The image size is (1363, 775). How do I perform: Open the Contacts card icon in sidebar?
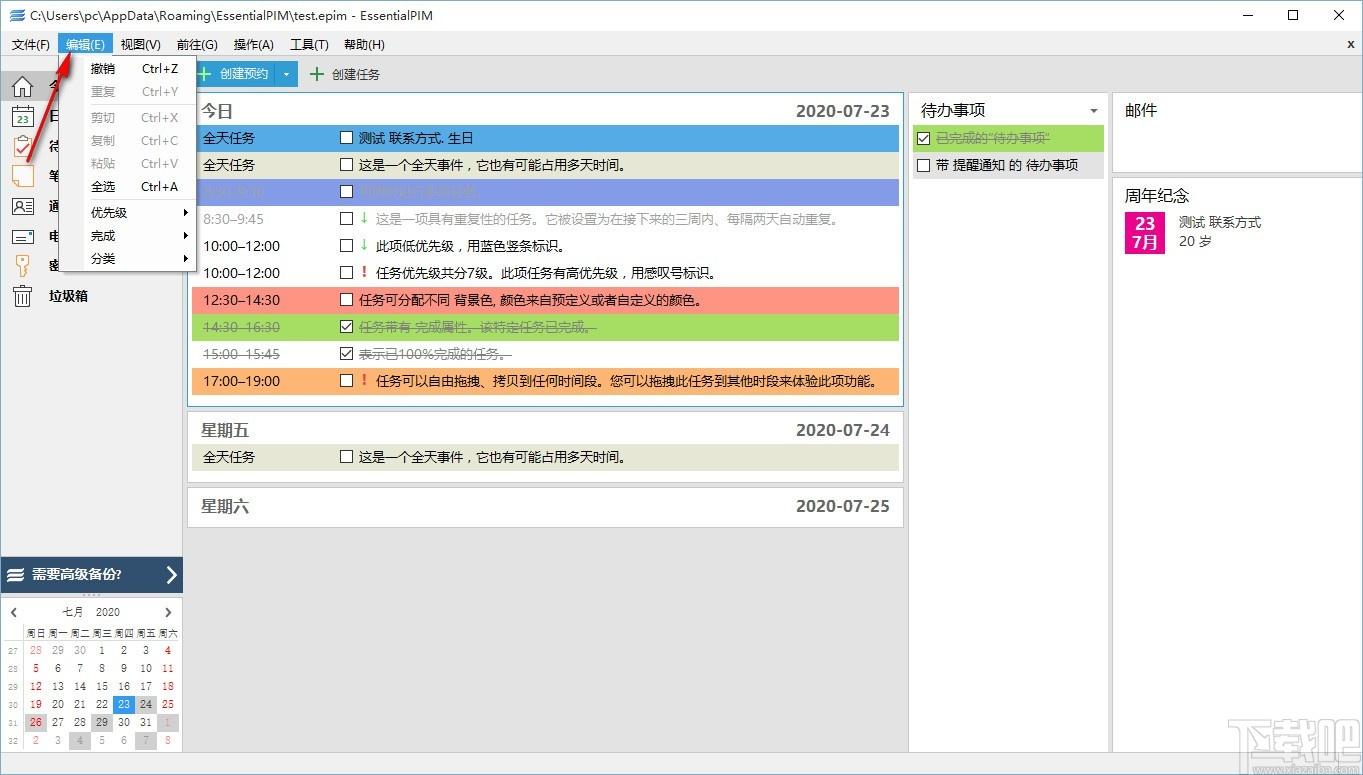click(x=22, y=206)
